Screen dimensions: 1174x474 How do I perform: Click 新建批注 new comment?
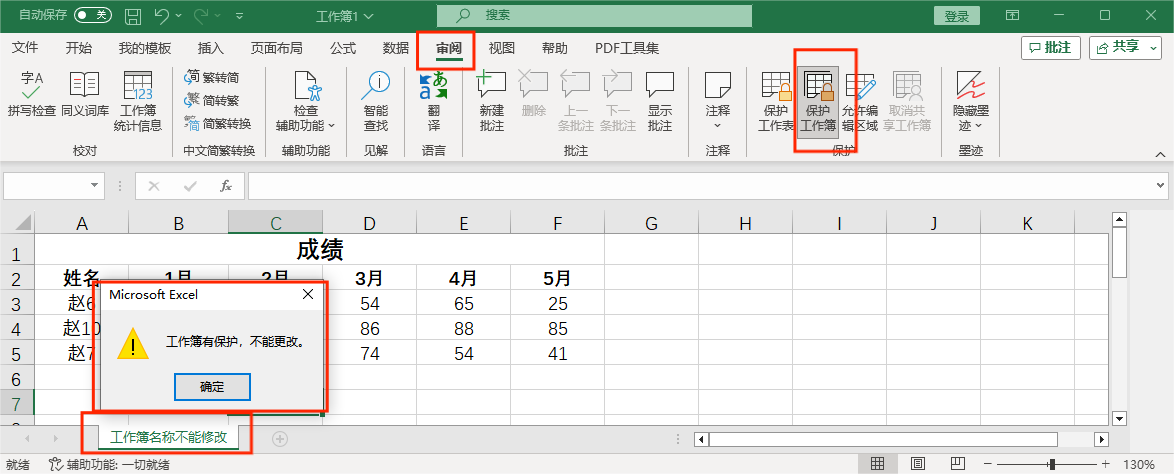click(491, 102)
